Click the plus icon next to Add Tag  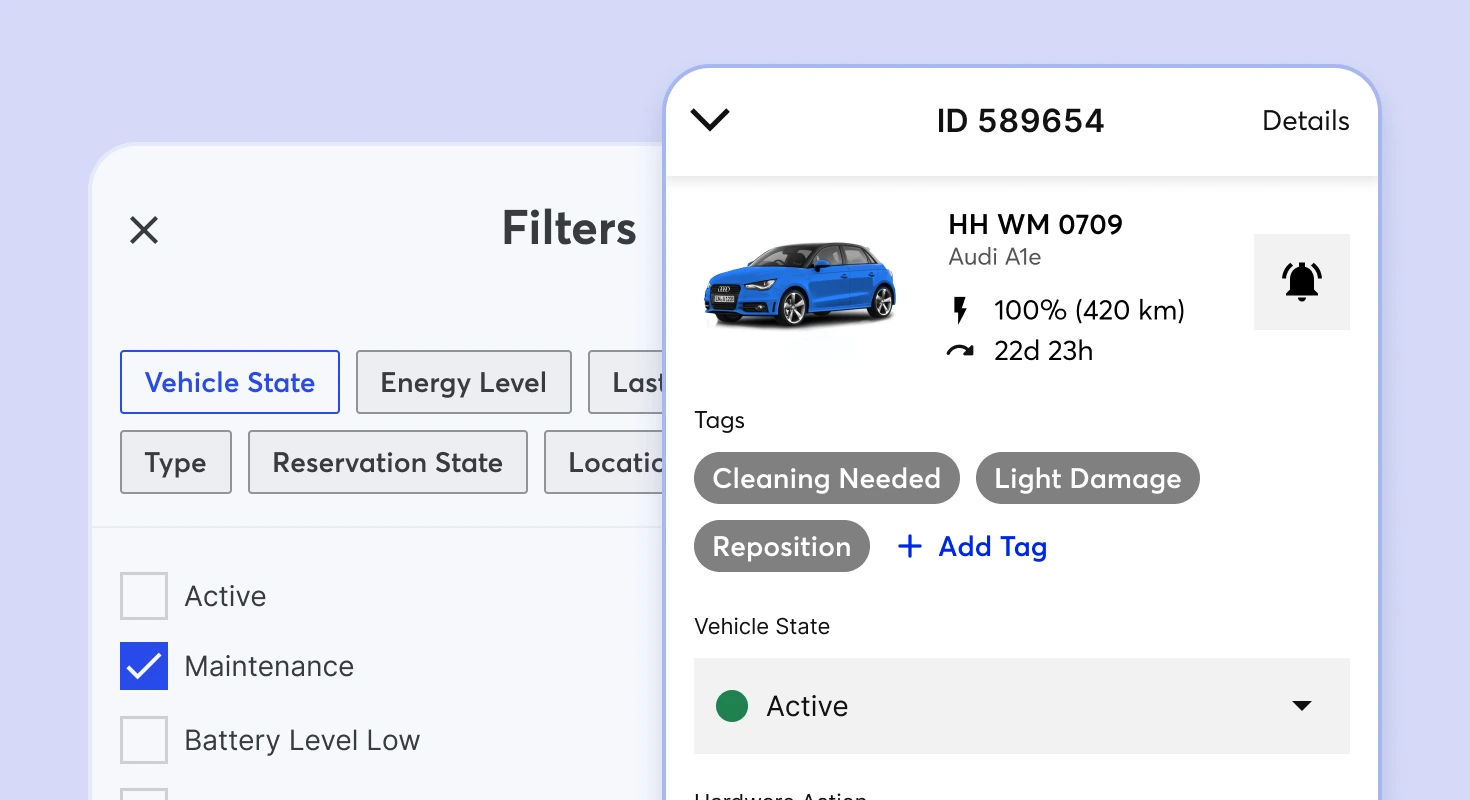click(x=910, y=546)
